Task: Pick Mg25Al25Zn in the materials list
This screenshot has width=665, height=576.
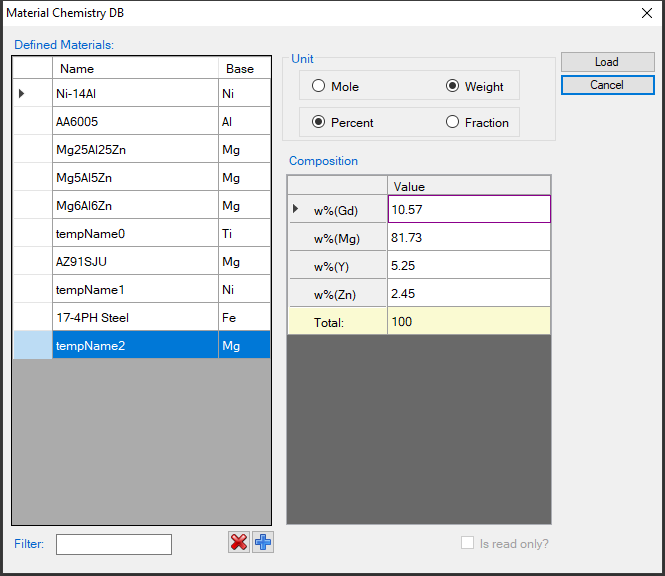Action: [134, 149]
